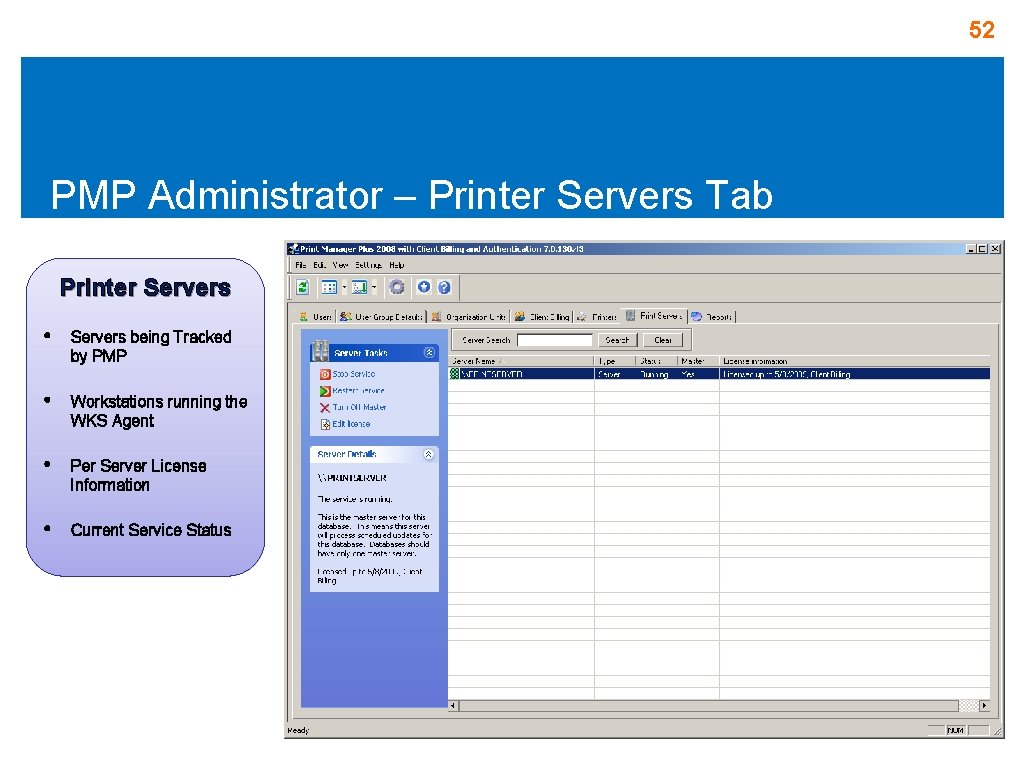Click the Restart Service link
This screenshot has width=1024, height=768.
[359, 391]
